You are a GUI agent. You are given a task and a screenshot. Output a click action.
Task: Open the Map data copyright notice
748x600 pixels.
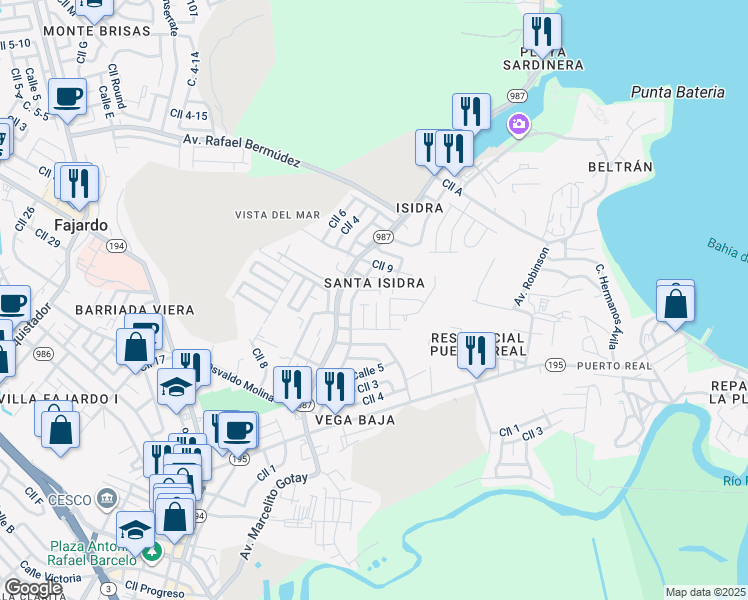706,592
